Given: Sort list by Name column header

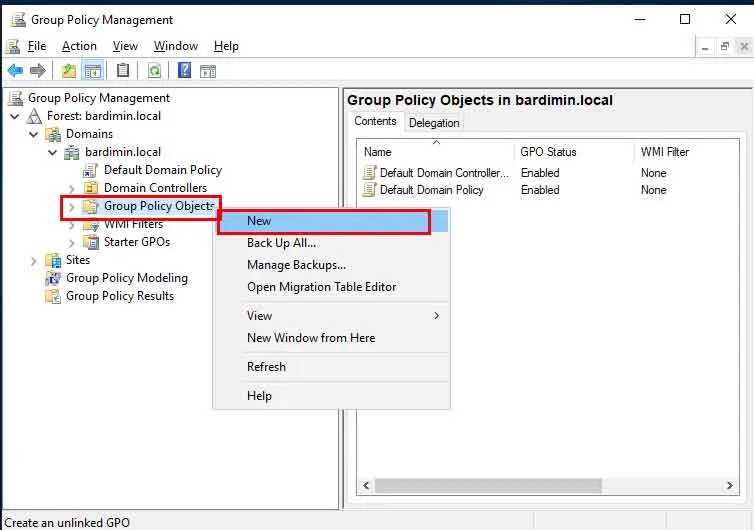Looking at the screenshot, I should 437,152.
